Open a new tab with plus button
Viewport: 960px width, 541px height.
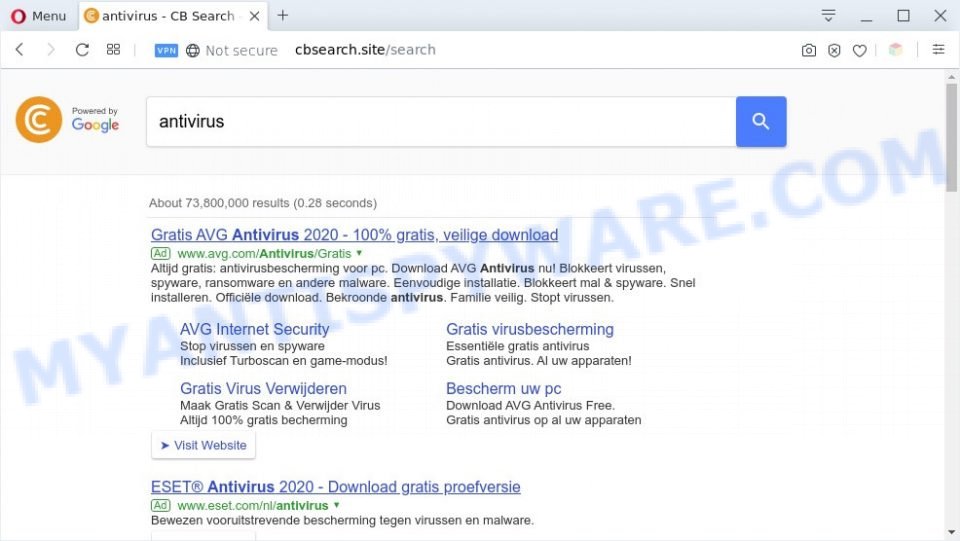pyautogui.click(x=282, y=15)
